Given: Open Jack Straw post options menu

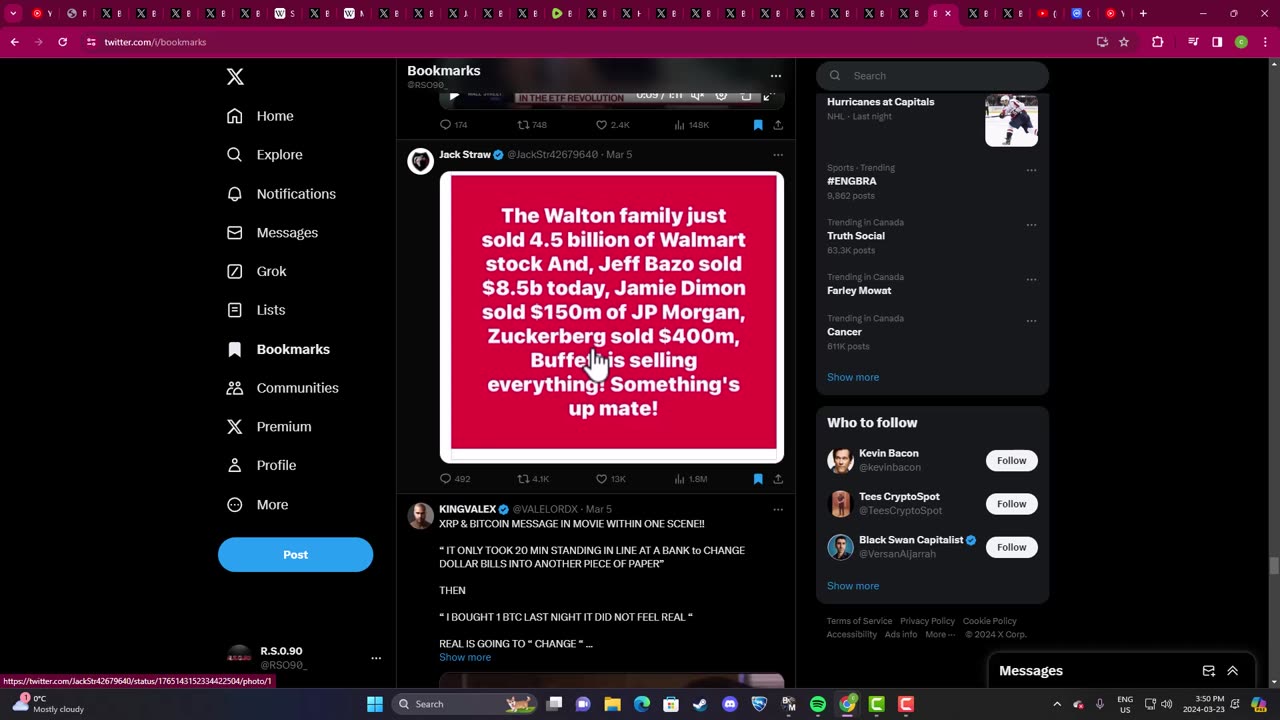Looking at the screenshot, I should 778,155.
